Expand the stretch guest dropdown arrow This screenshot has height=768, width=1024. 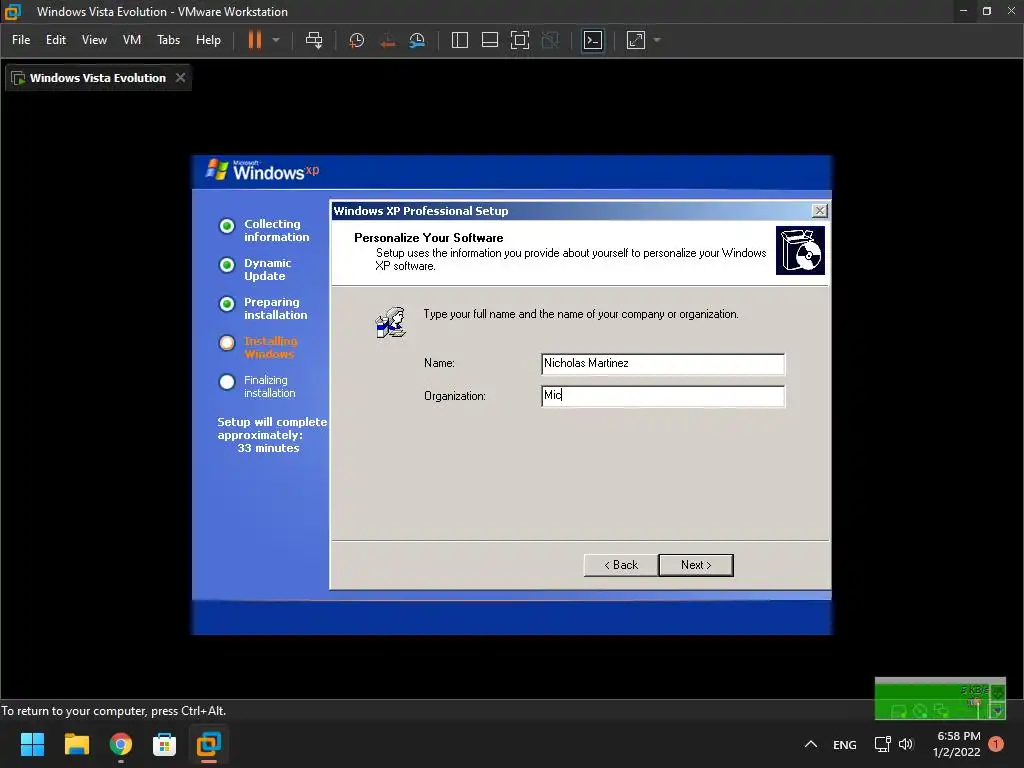coord(657,40)
